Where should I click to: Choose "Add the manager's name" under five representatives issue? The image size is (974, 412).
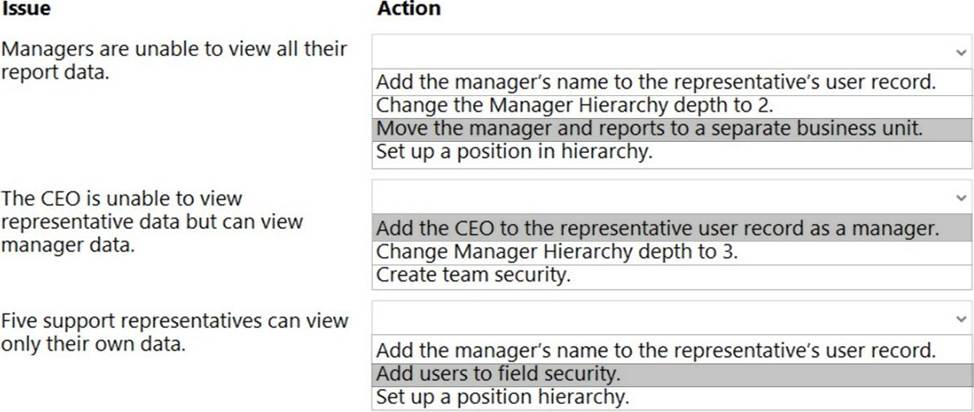(655, 350)
